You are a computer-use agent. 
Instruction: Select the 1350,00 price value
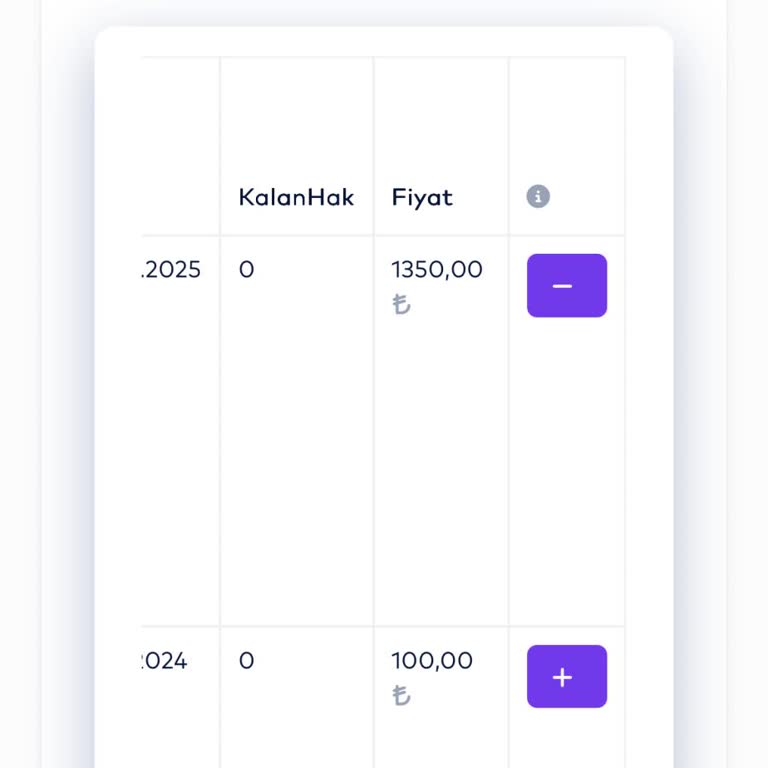[x=437, y=270]
